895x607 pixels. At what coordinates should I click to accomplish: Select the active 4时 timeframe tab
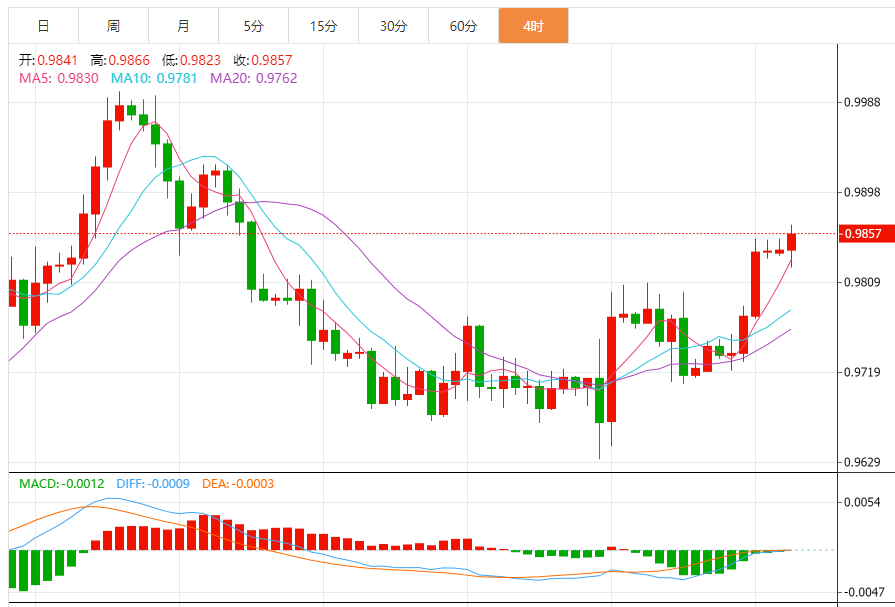pyautogui.click(x=533, y=26)
